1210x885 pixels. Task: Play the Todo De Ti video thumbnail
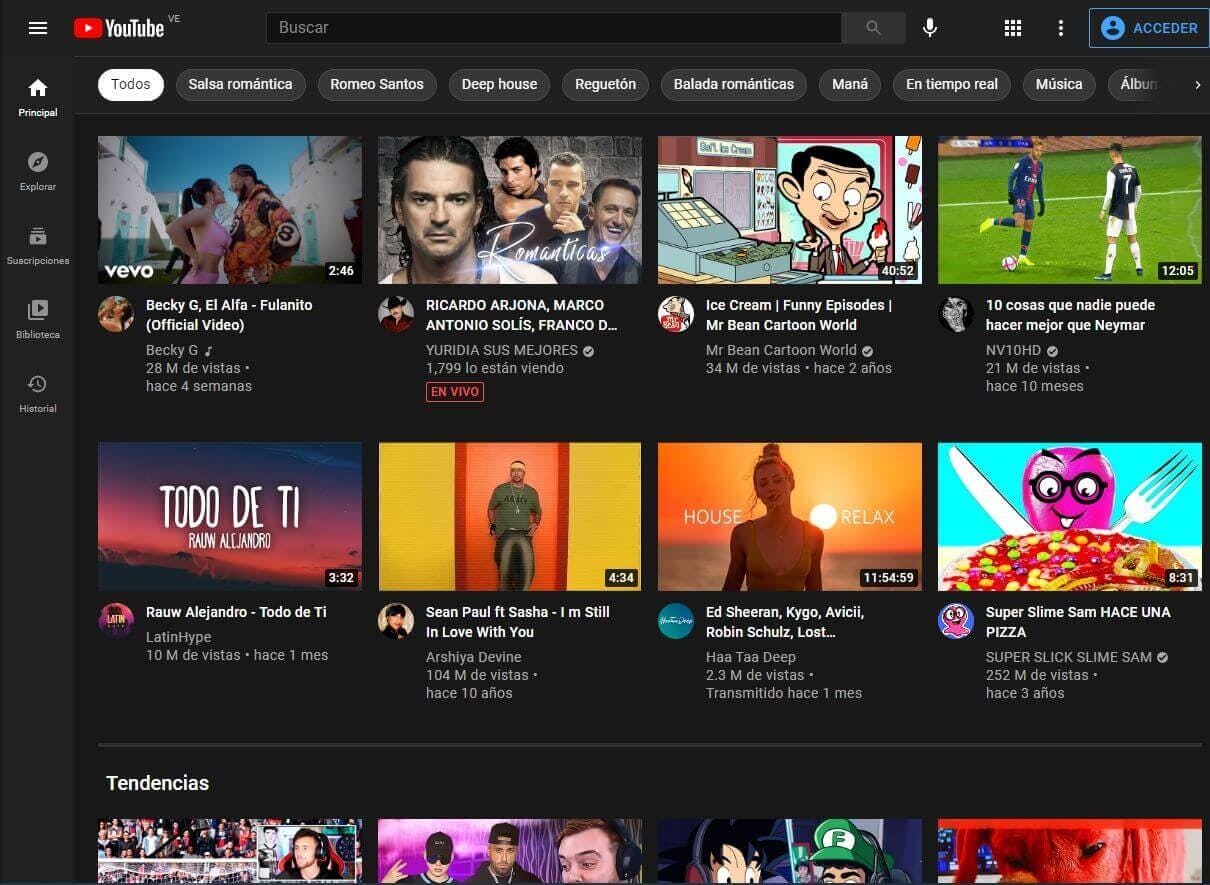[230, 516]
